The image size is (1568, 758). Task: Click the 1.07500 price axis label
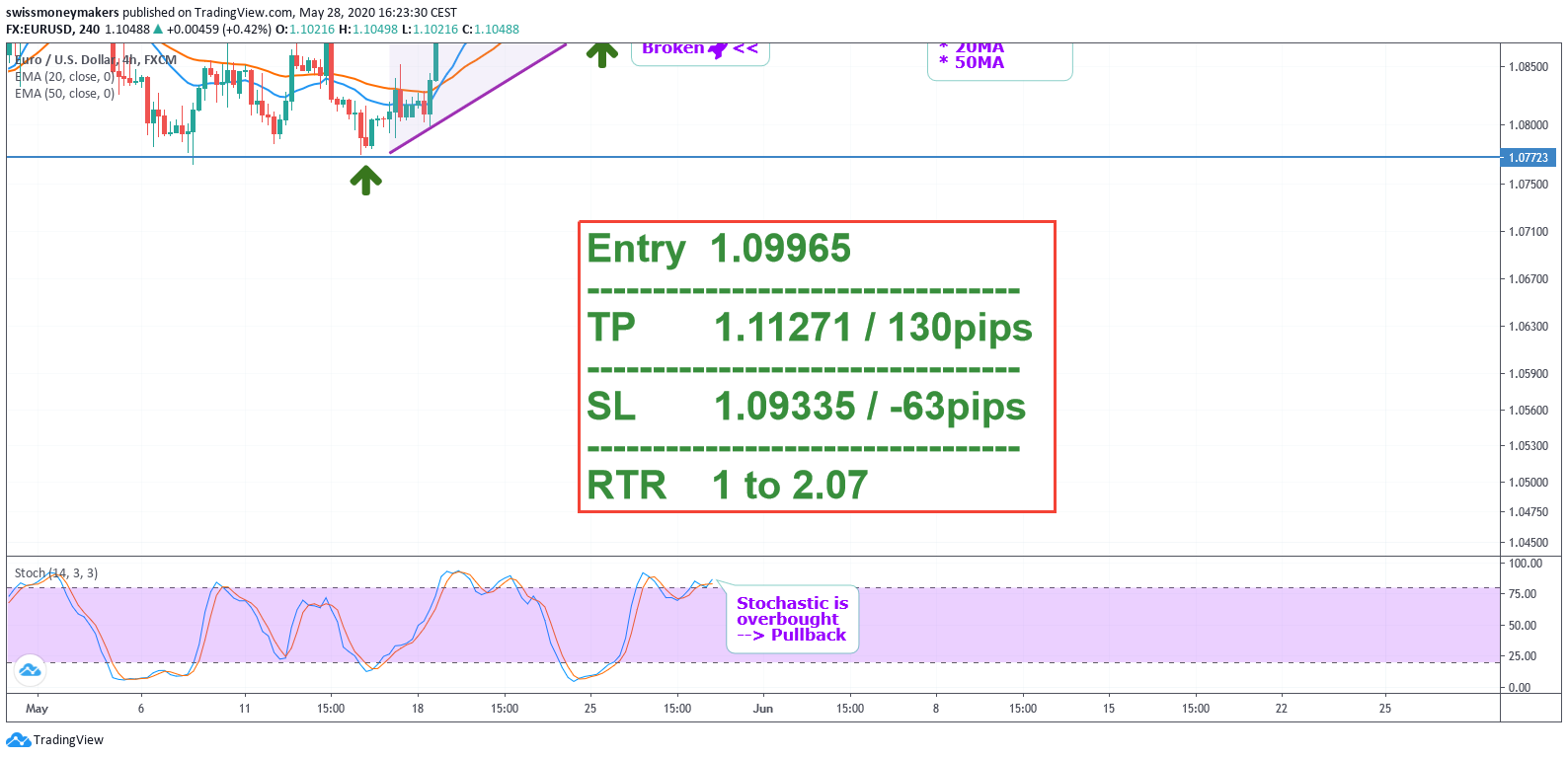[1529, 185]
